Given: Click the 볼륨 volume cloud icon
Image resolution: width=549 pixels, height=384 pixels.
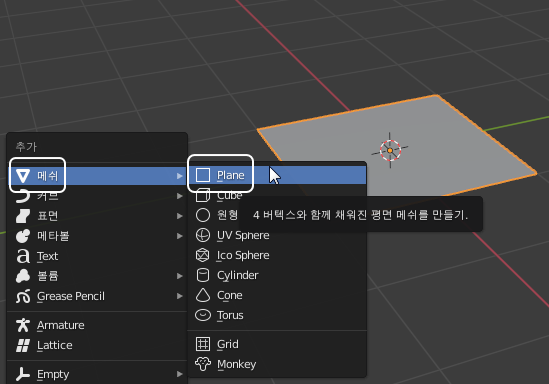Looking at the screenshot, I should (x=23, y=276).
